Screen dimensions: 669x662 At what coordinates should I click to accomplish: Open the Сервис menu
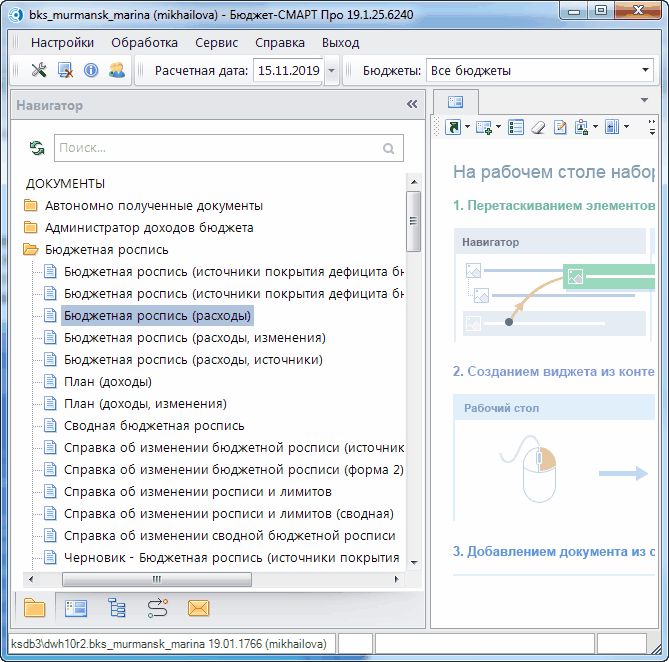point(216,43)
